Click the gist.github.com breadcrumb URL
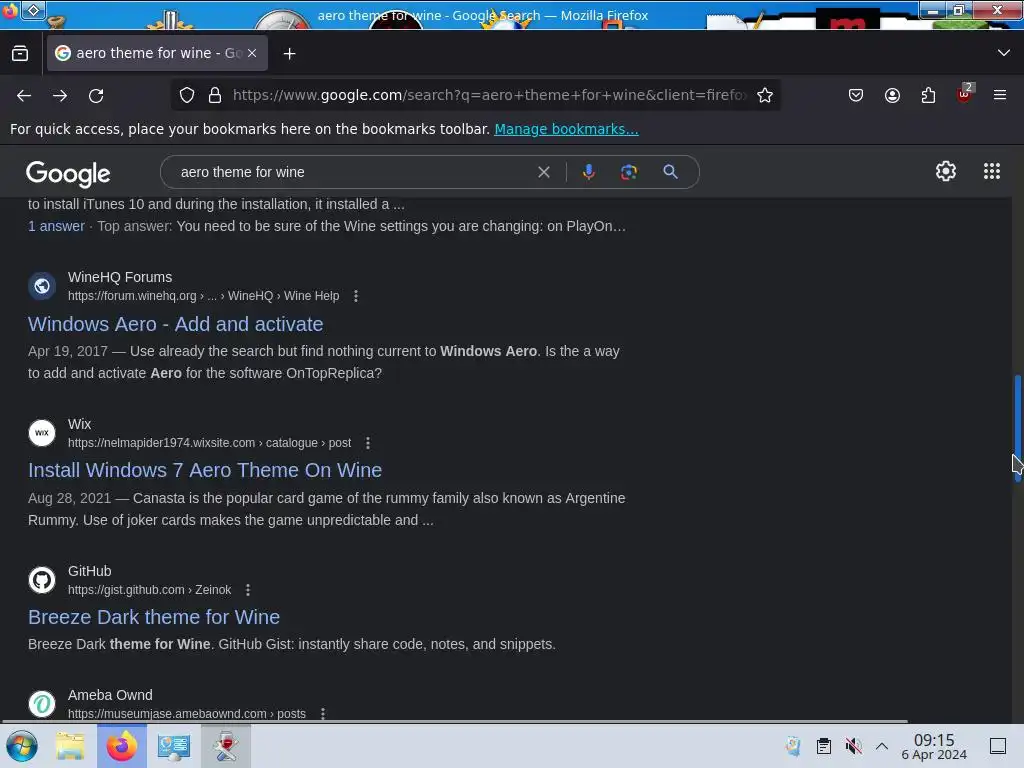1024x768 pixels. pos(150,590)
